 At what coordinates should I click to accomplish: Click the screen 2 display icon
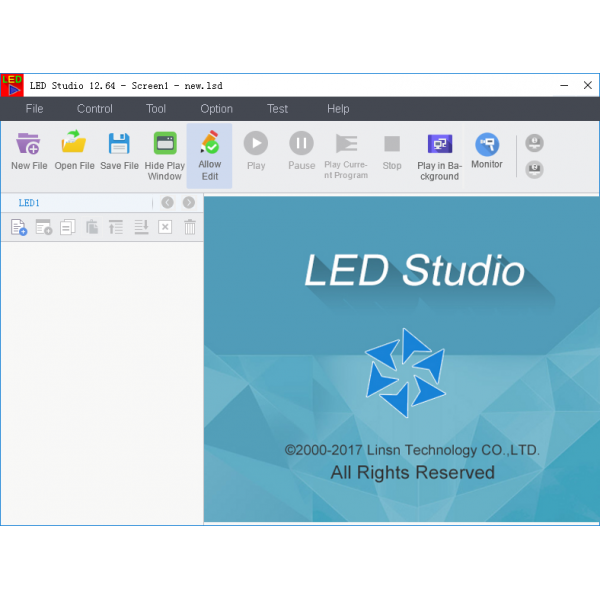tap(534, 170)
